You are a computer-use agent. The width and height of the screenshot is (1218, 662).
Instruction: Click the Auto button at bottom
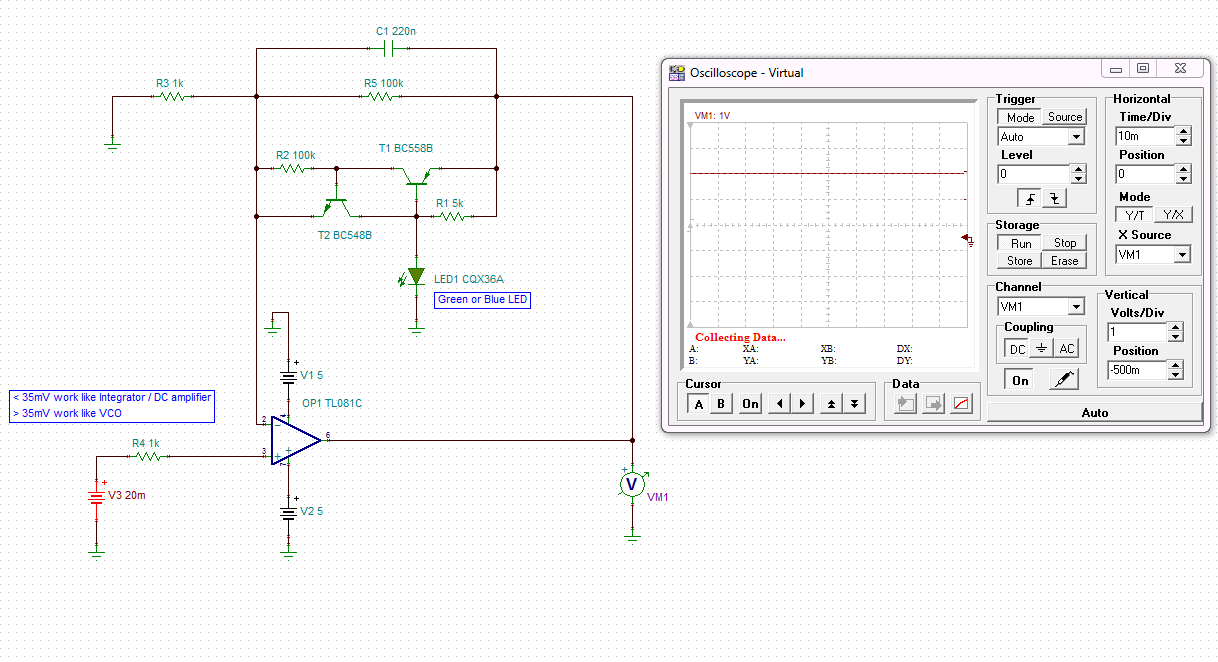coord(1094,412)
